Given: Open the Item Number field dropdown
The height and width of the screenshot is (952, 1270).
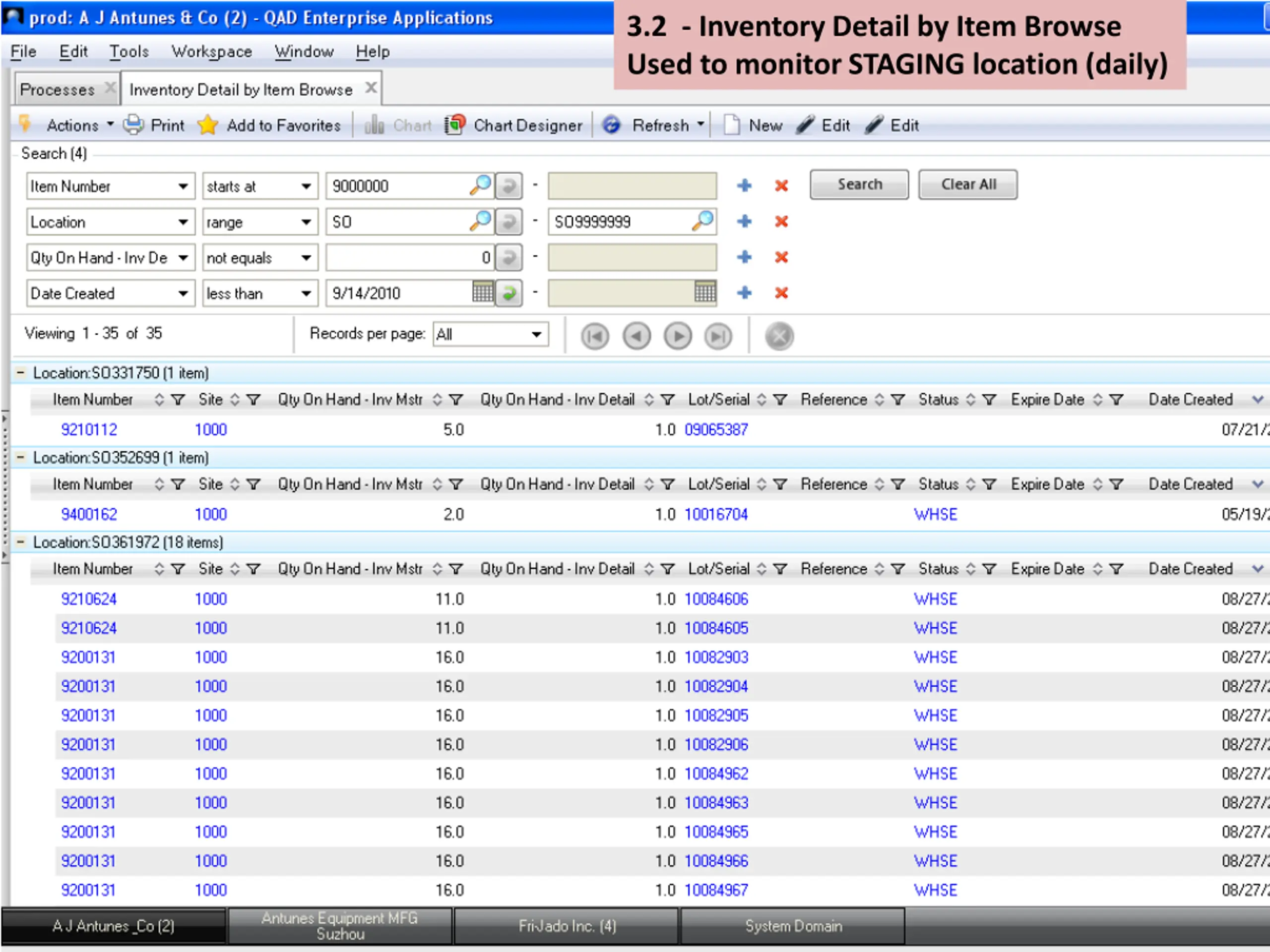Looking at the screenshot, I should [183, 186].
